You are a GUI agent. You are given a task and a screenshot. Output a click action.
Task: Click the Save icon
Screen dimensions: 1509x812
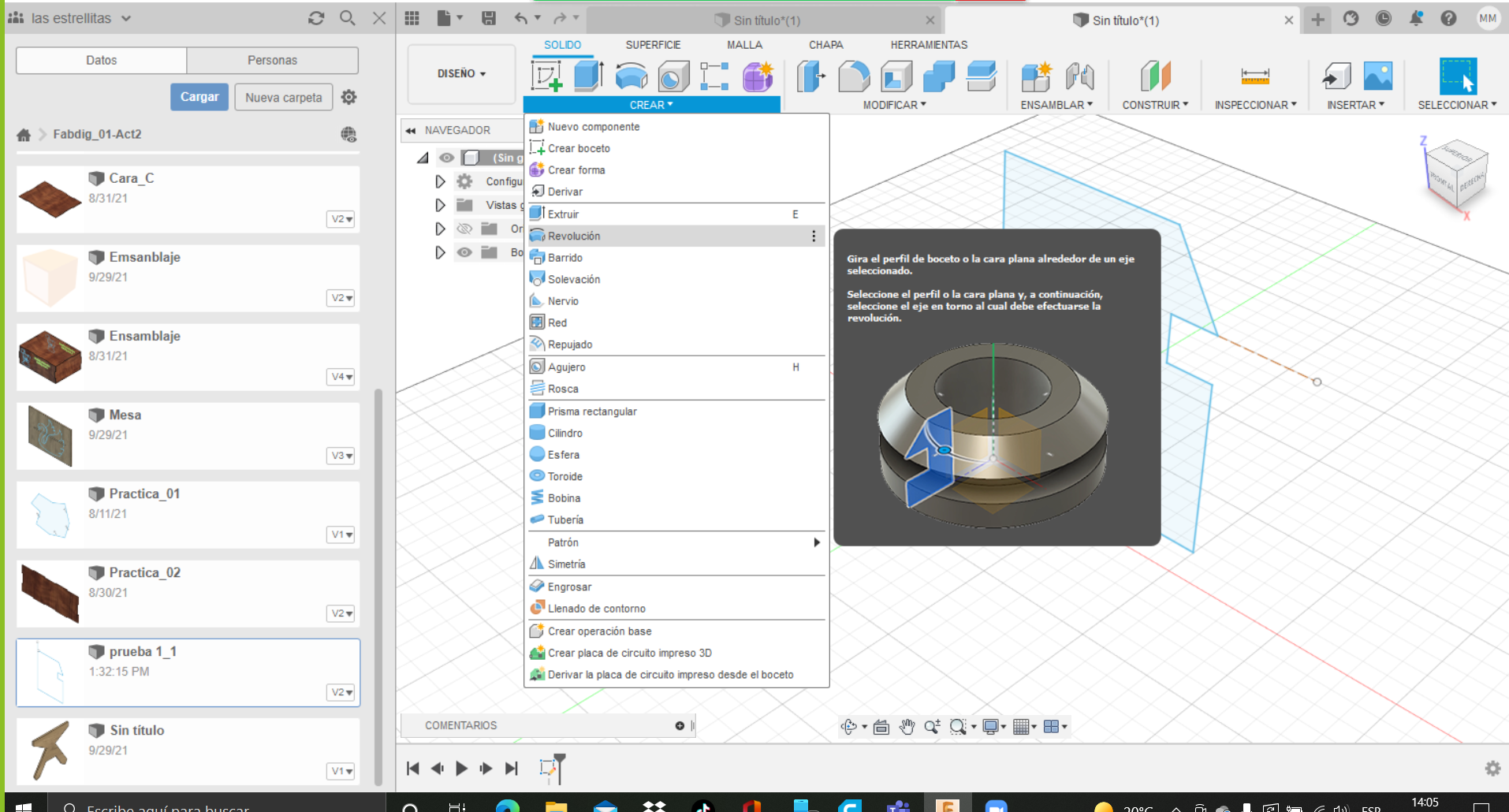point(489,18)
